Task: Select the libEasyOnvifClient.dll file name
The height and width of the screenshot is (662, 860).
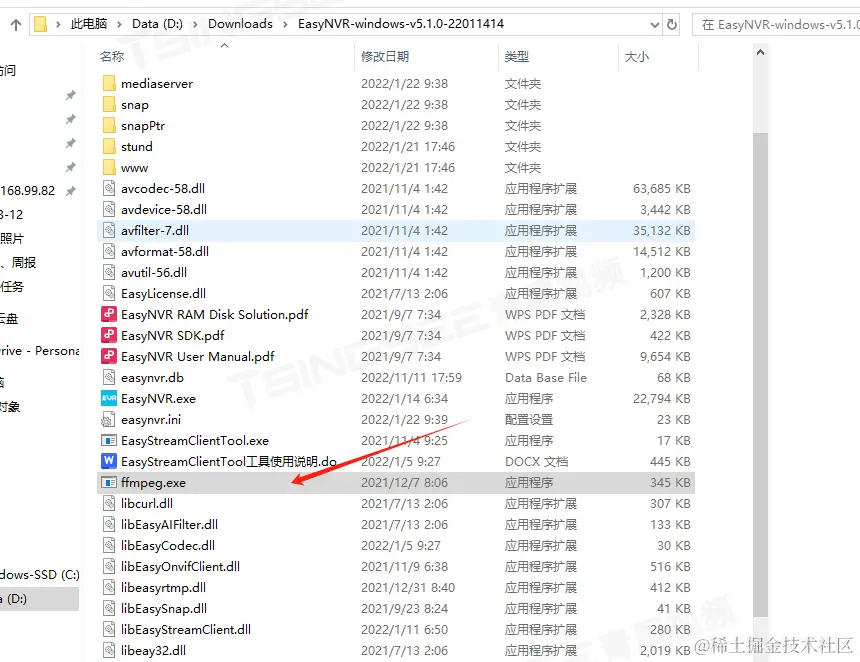Action: [x=180, y=567]
